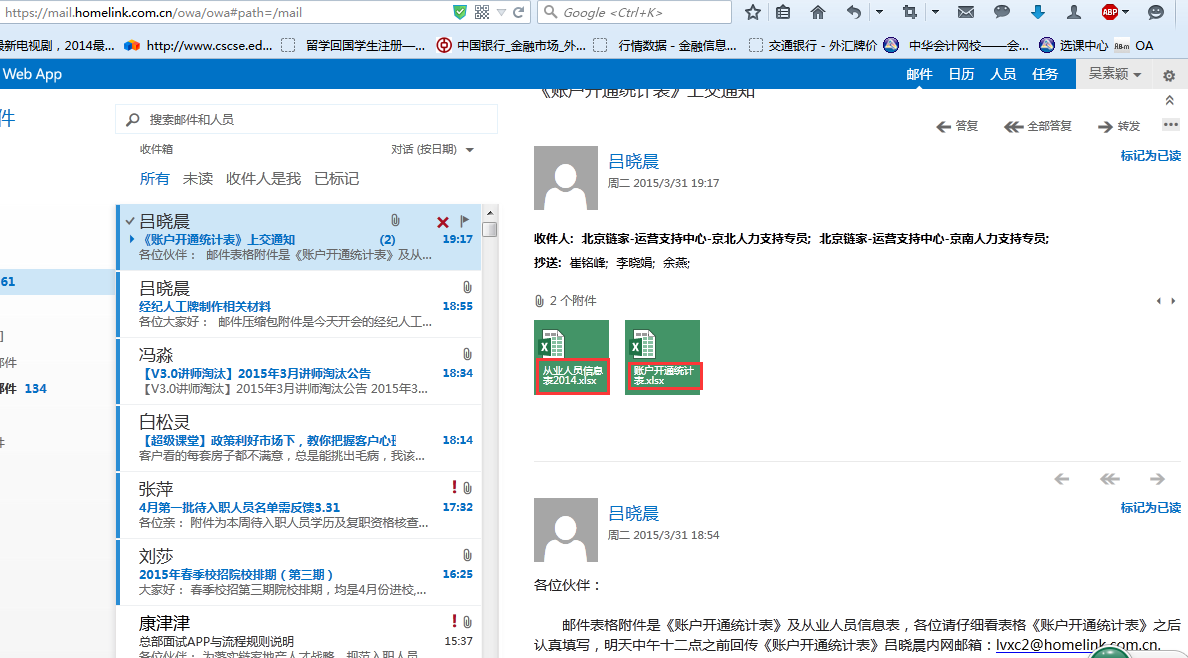Click the green shield security icon in address bar
This screenshot has height=658, width=1188.
coord(459,12)
